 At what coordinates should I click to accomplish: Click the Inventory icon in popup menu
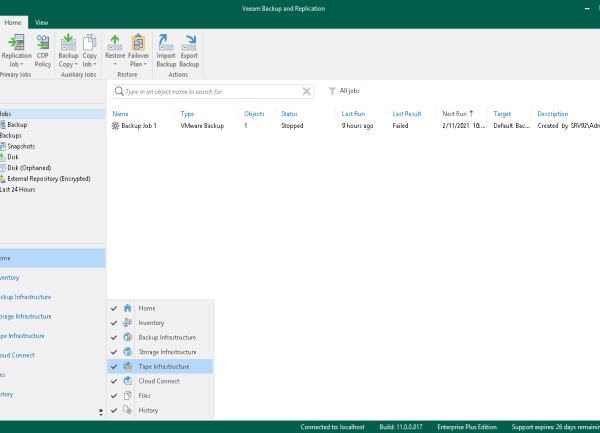pyautogui.click(x=128, y=322)
